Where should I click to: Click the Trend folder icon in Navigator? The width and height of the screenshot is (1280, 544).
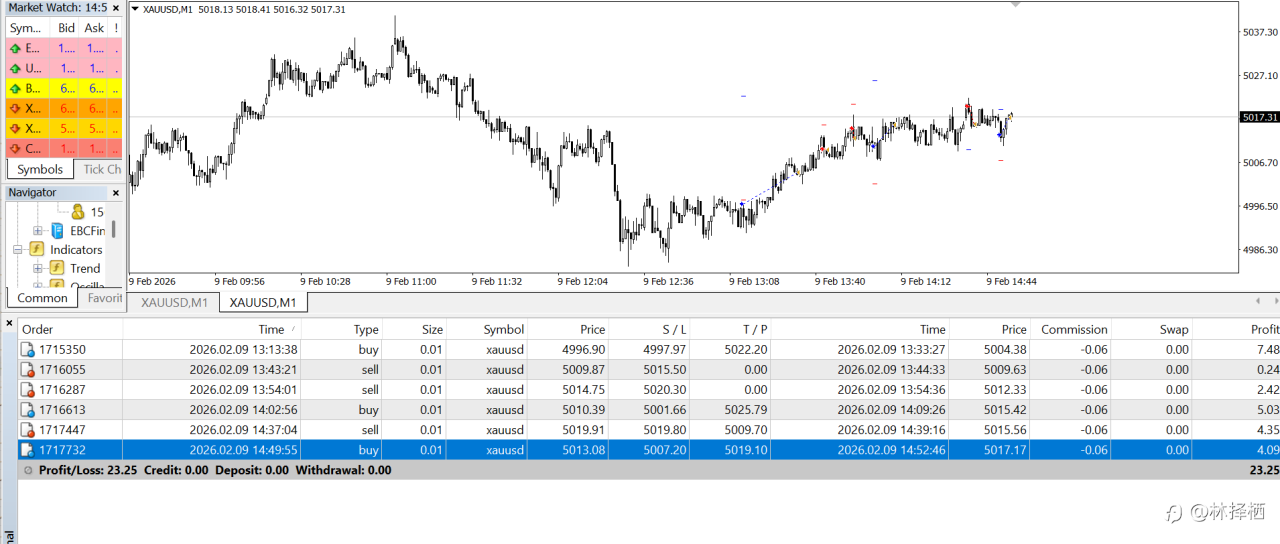[x=57, y=268]
